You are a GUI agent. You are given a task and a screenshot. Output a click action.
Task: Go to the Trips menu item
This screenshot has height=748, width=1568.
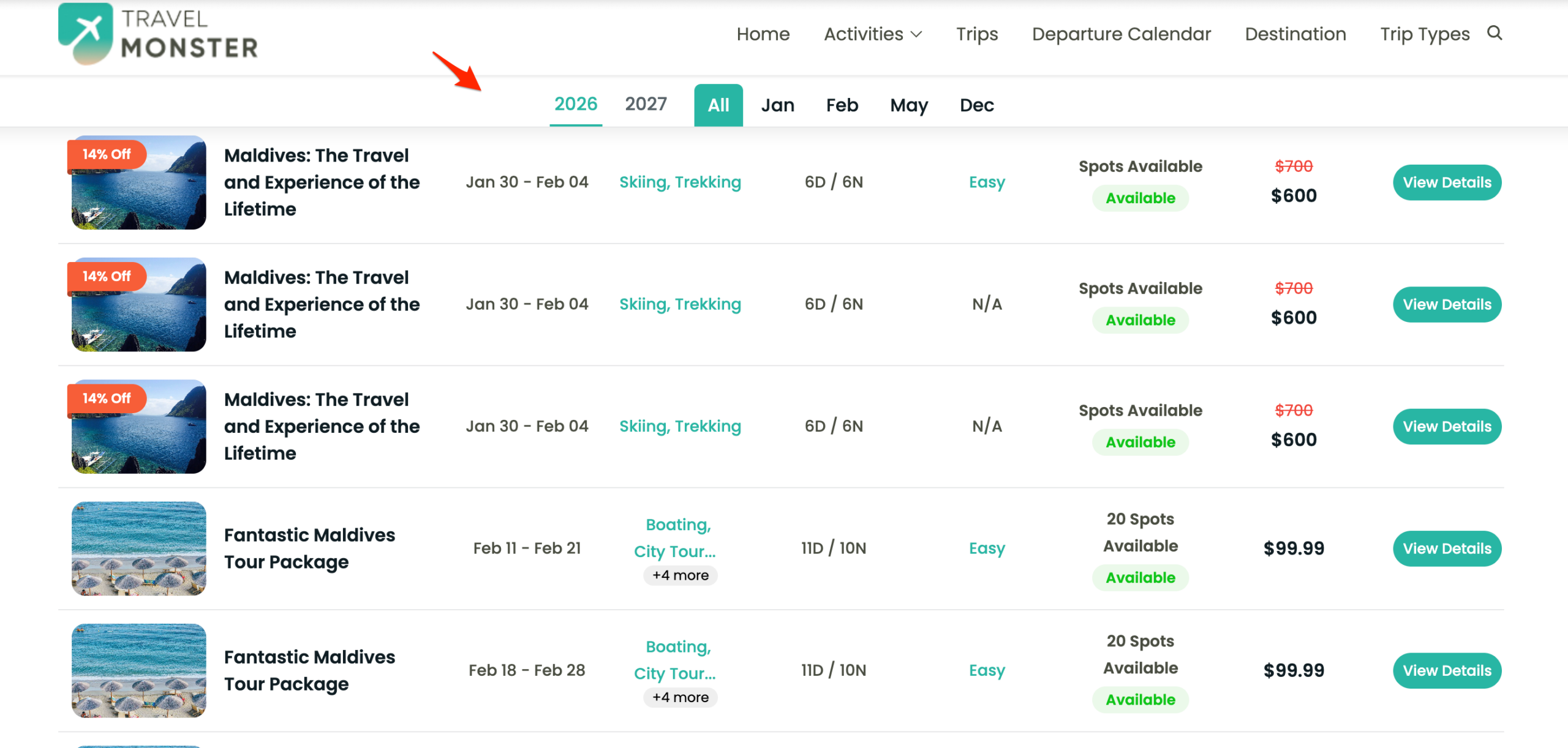pyautogui.click(x=977, y=34)
